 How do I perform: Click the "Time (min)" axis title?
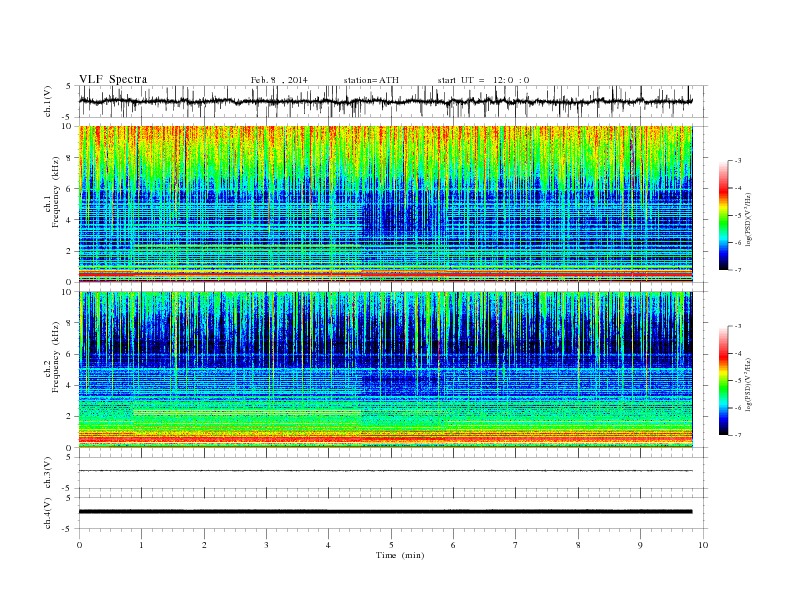click(x=400, y=555)
